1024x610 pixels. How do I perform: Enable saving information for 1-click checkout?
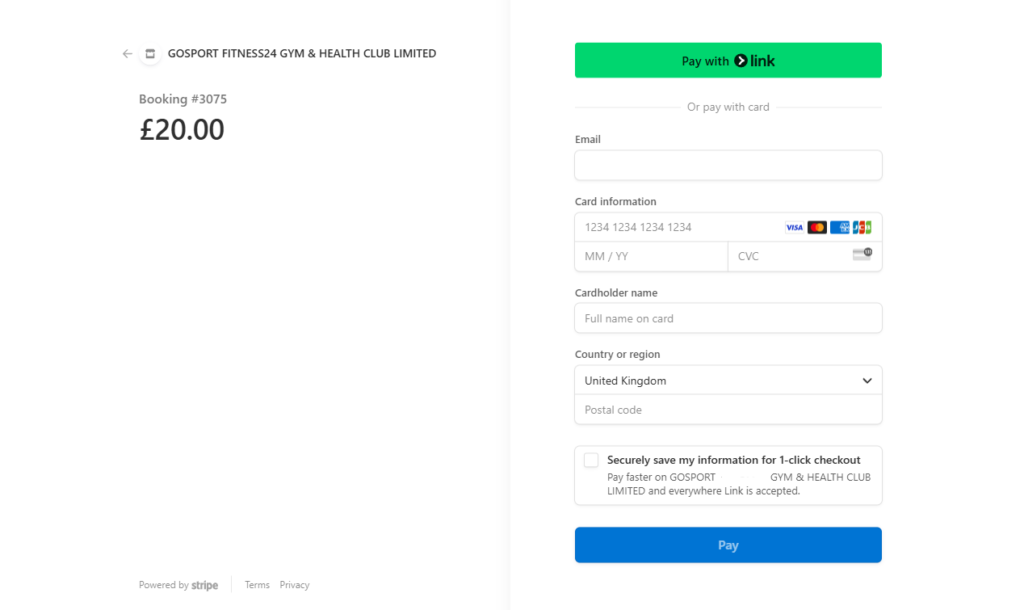(591, 460)
